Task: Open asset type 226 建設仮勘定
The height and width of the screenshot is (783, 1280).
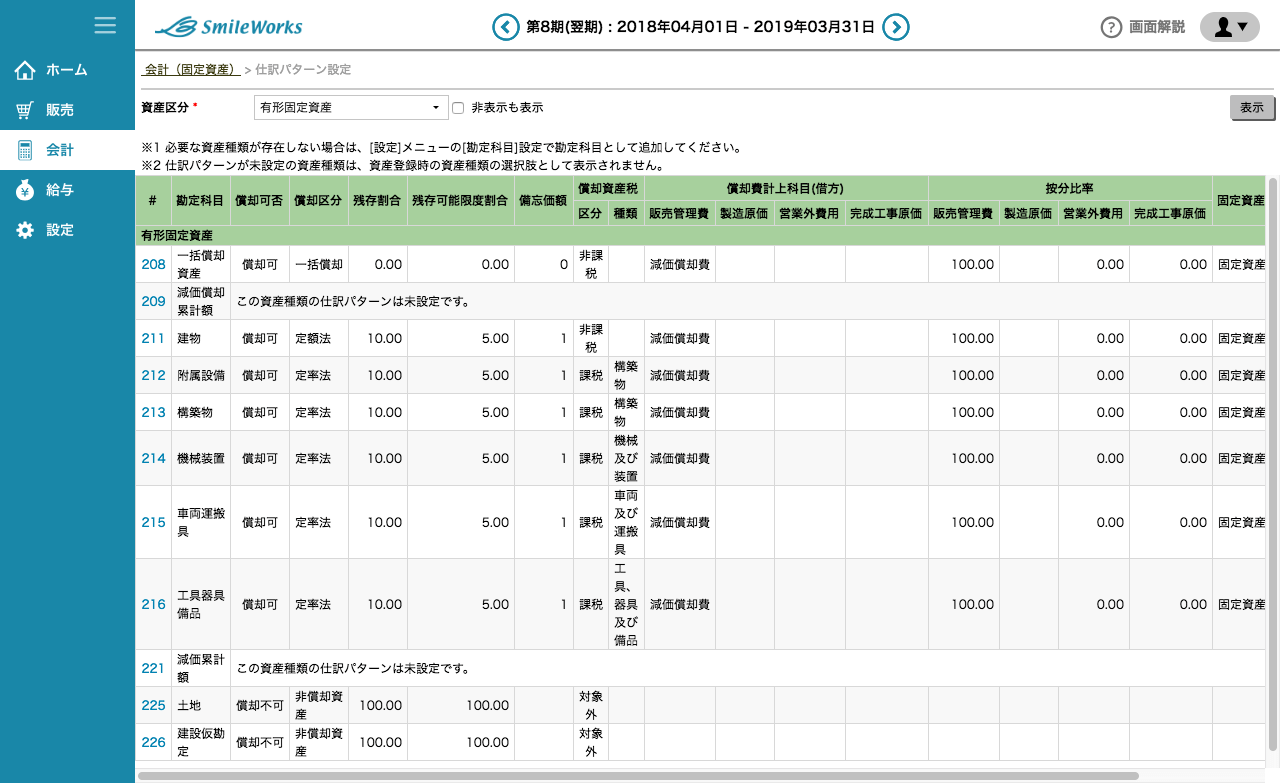Action: [153, 742]
